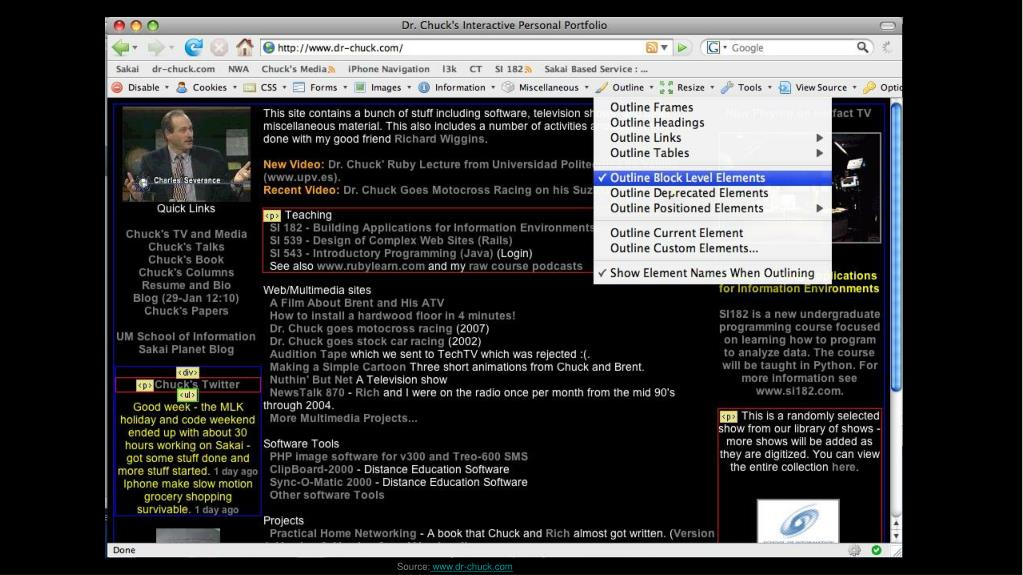
Task: Open the NWA bookmark
Action: [x=238, y=69]
